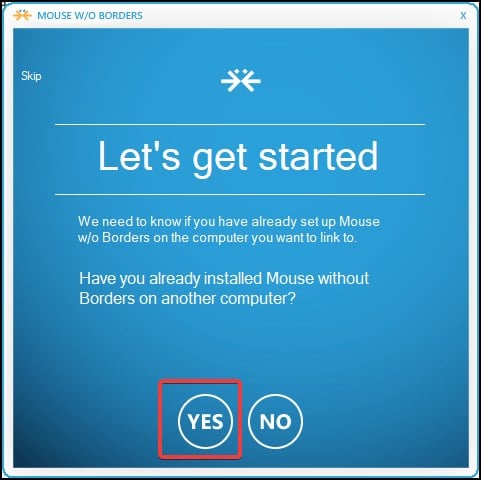Click the divider line below the heading
This screenshot has width=481, height=480.
240,194
